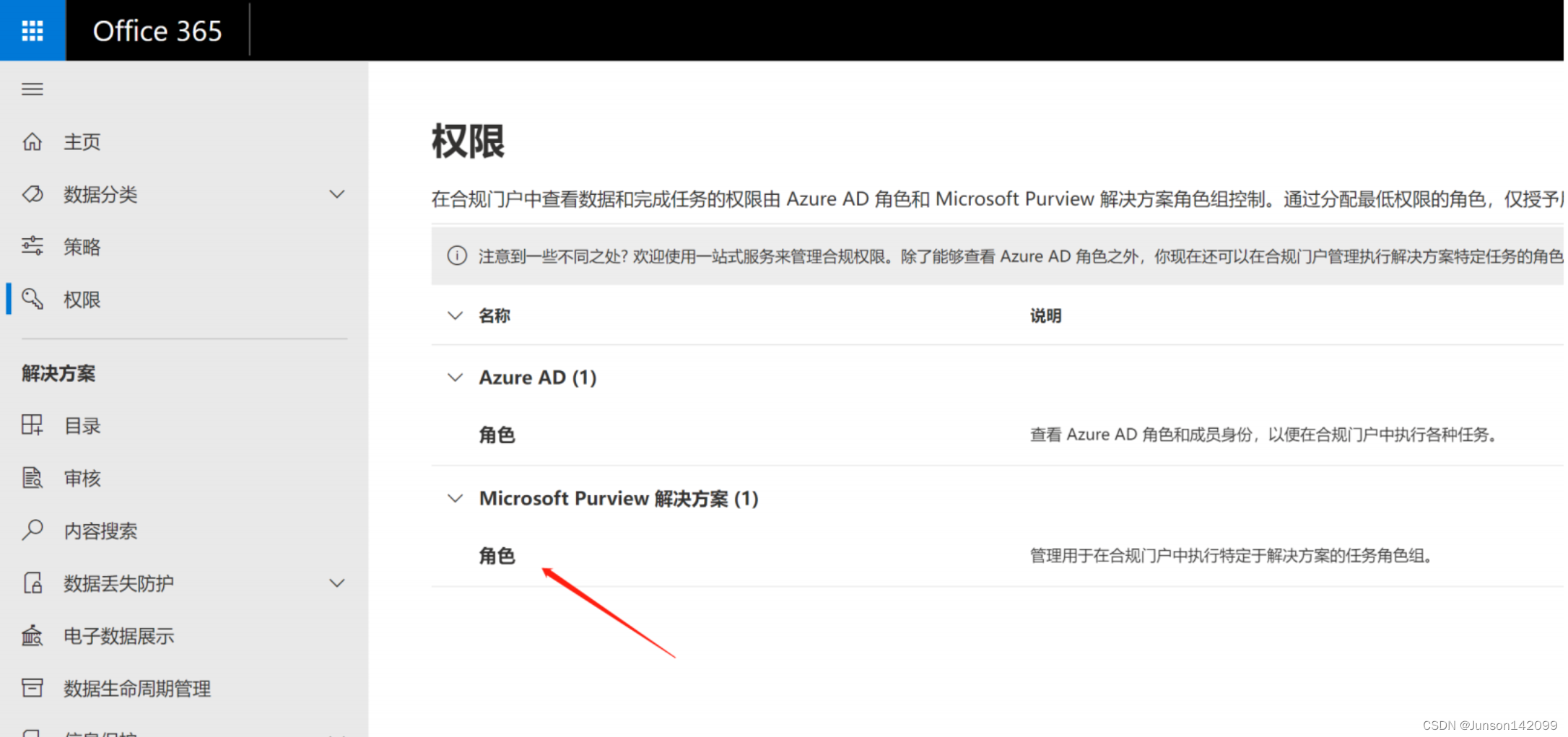Collapse all groups via 名称 header chevron
1568x737 pixels.
(455, 315)
